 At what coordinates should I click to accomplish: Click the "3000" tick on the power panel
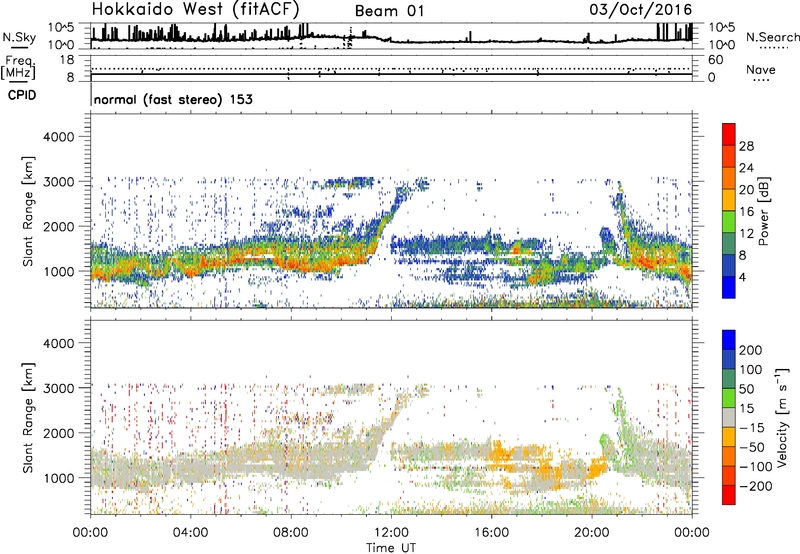click(59, 182)
